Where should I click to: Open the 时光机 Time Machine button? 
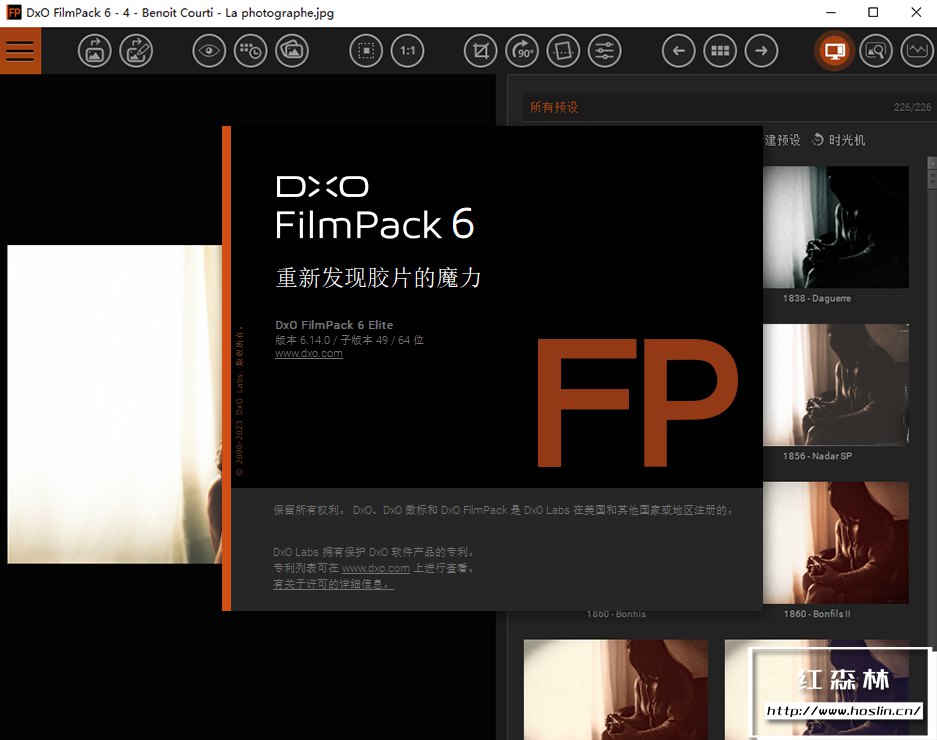click(838, 140)
